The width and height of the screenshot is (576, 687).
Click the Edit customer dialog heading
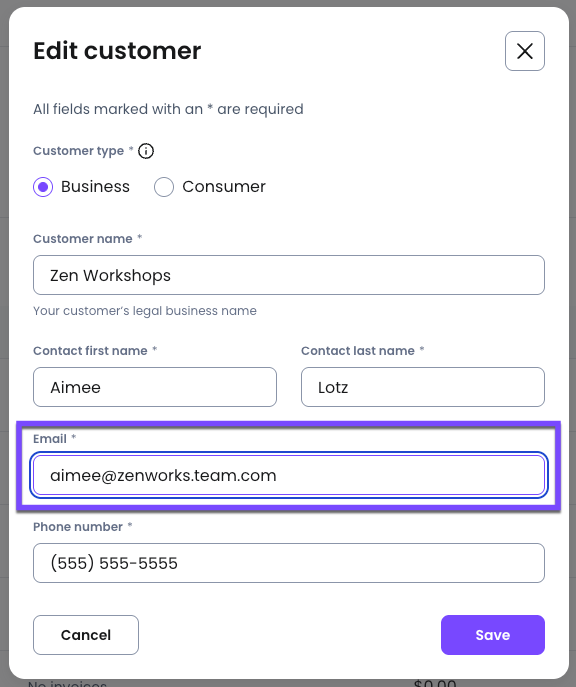[x=117, y=51]
